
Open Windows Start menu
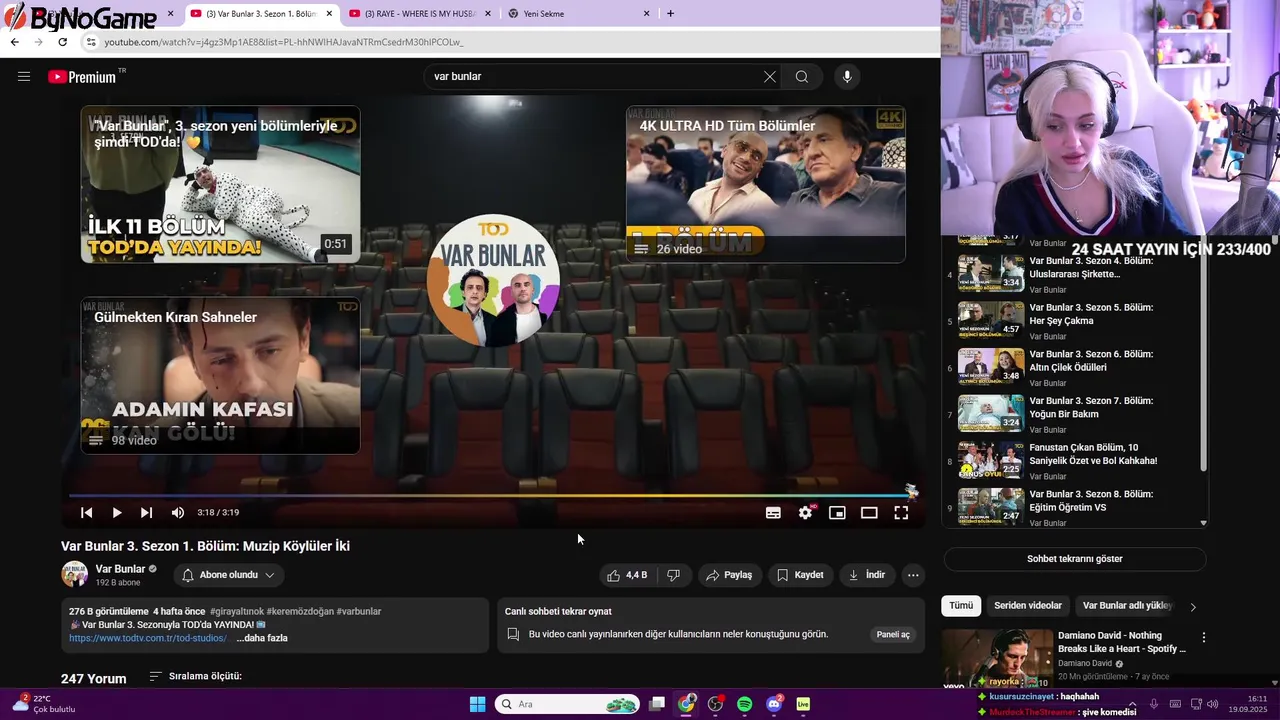pos(477,704)
